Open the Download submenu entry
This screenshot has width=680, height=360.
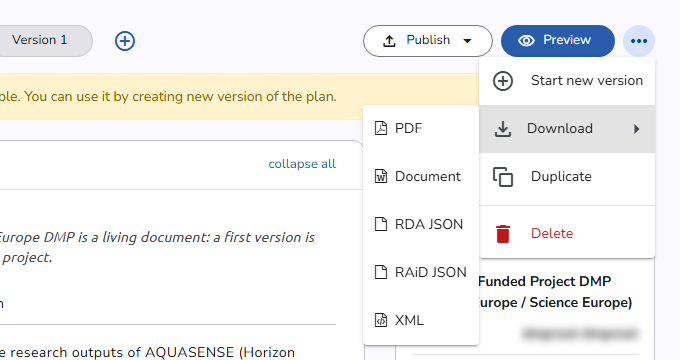(567, 129)
